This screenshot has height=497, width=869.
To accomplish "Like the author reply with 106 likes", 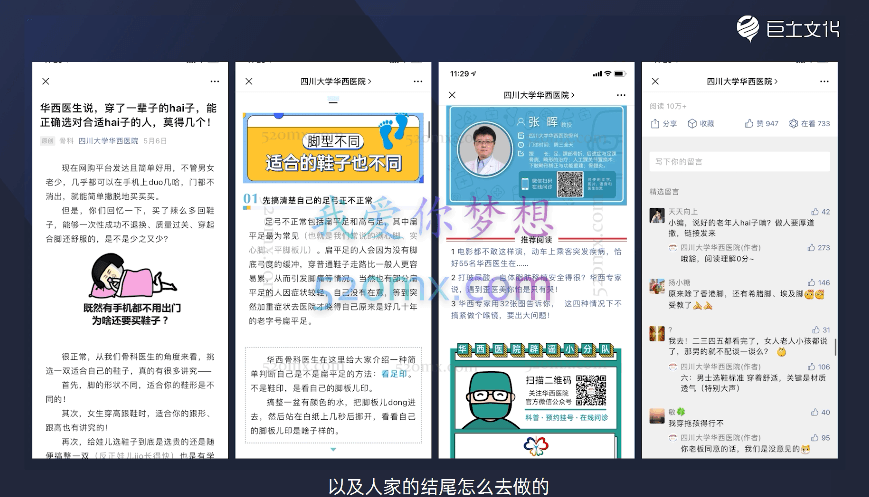I will (x=819, y=367).
